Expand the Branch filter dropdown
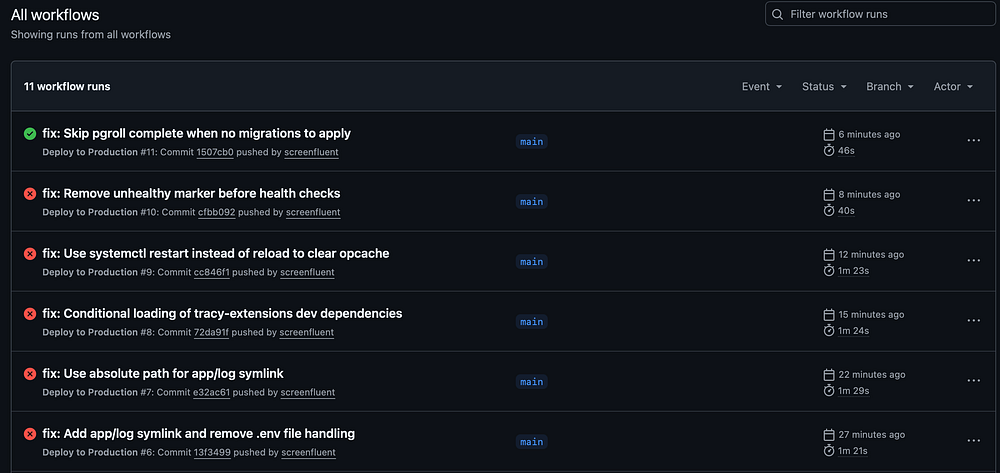The height and width of the screenshot is (473, 1000). tap(890, 87)
